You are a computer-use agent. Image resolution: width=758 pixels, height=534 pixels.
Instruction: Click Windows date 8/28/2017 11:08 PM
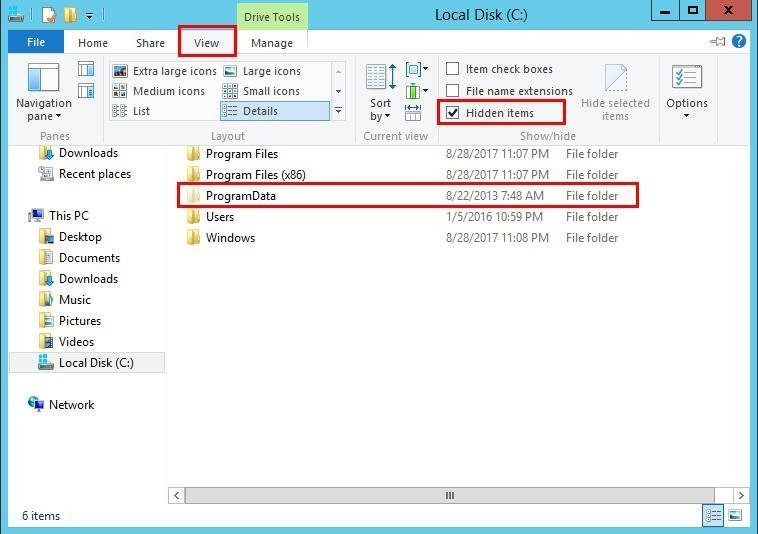497,238
